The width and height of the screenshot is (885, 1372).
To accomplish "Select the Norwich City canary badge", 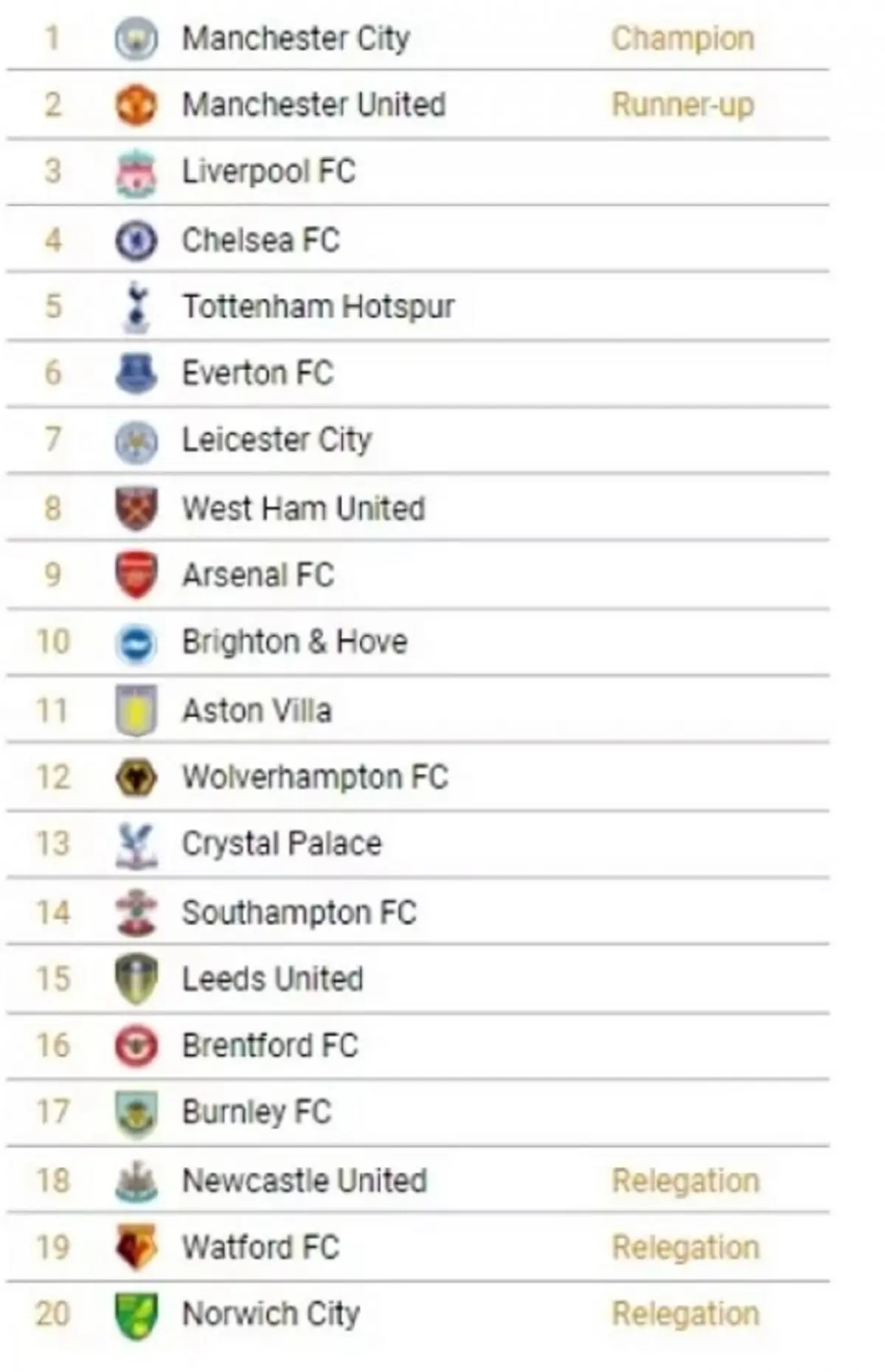I will coord(136,1315).
